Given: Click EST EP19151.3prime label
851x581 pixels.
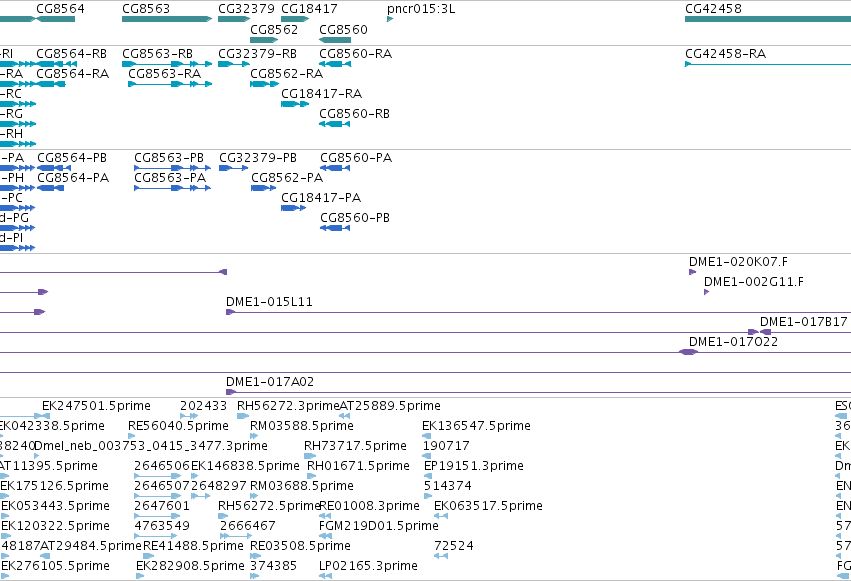Looking at the screenshot, I should click(x=474, y=466).
